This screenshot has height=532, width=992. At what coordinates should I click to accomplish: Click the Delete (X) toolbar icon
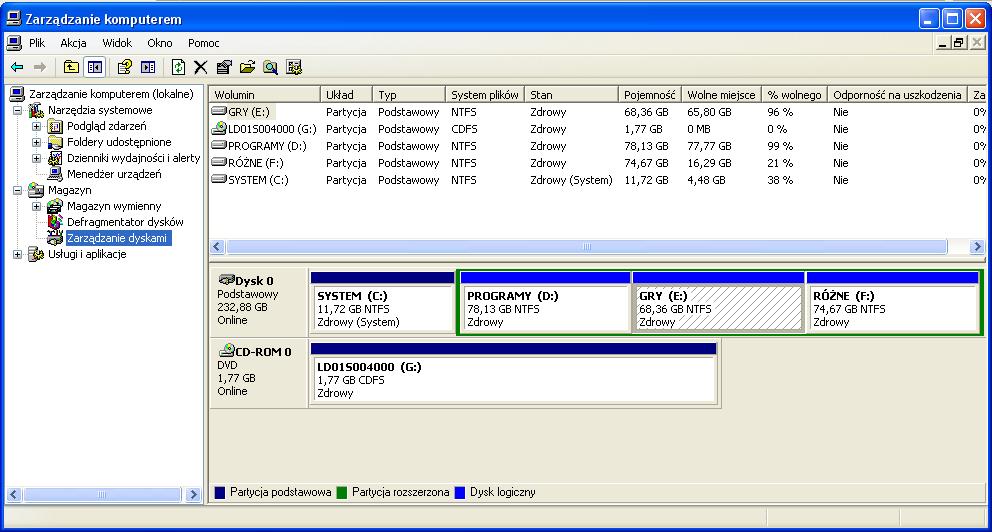(201, 67)
